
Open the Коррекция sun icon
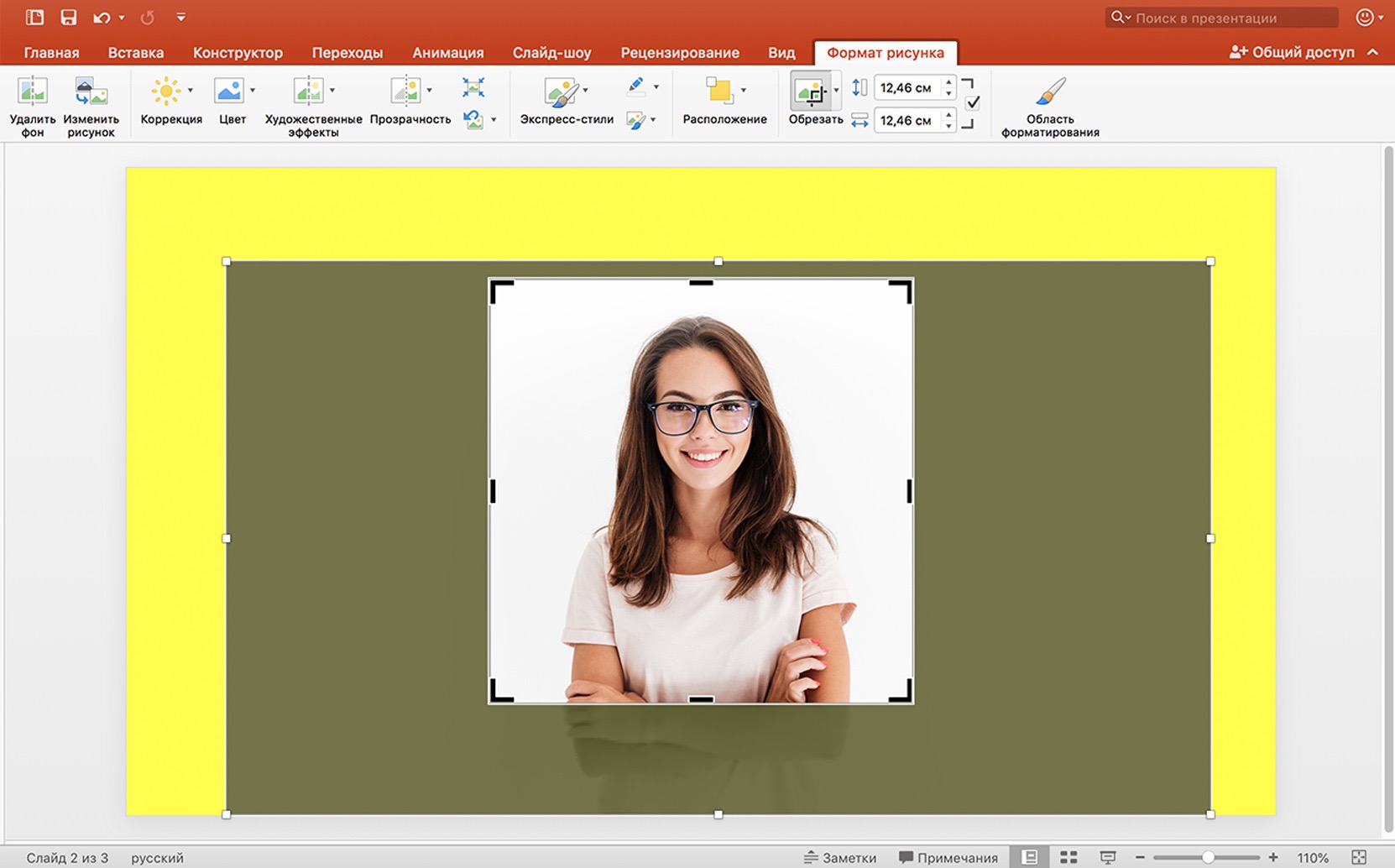click(165, 91)
